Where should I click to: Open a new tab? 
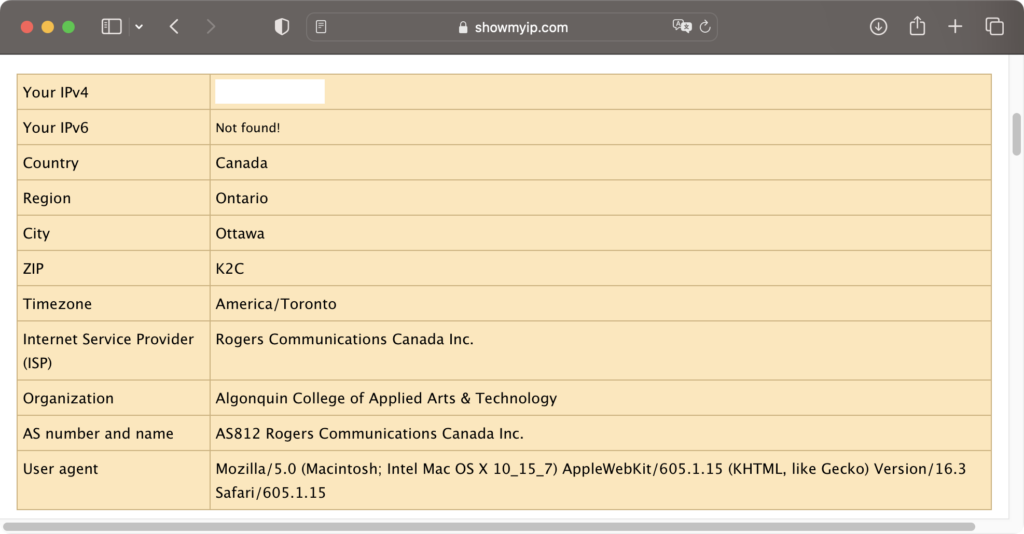coord(955,27)
